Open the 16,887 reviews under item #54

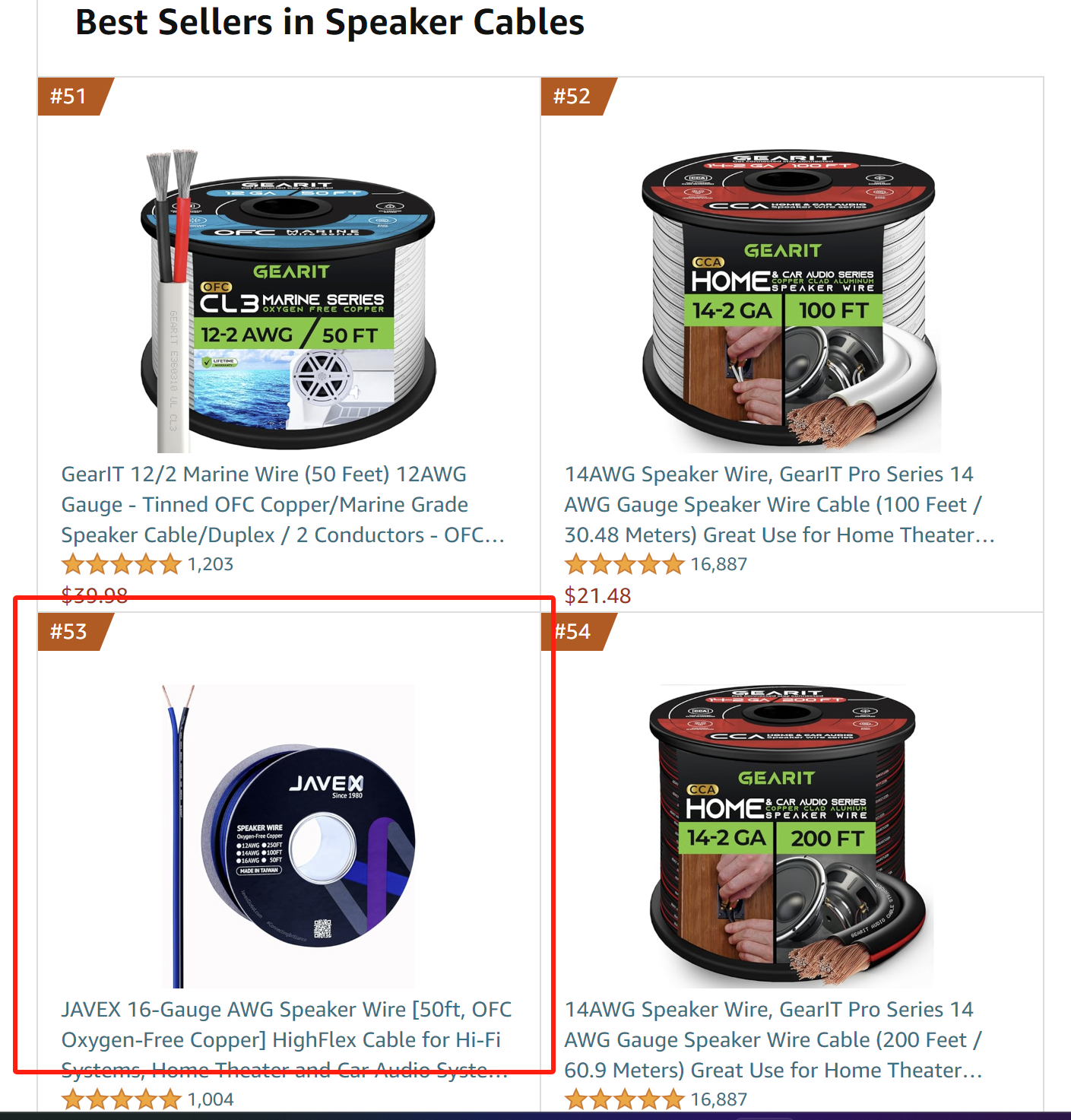point(719,1100)
